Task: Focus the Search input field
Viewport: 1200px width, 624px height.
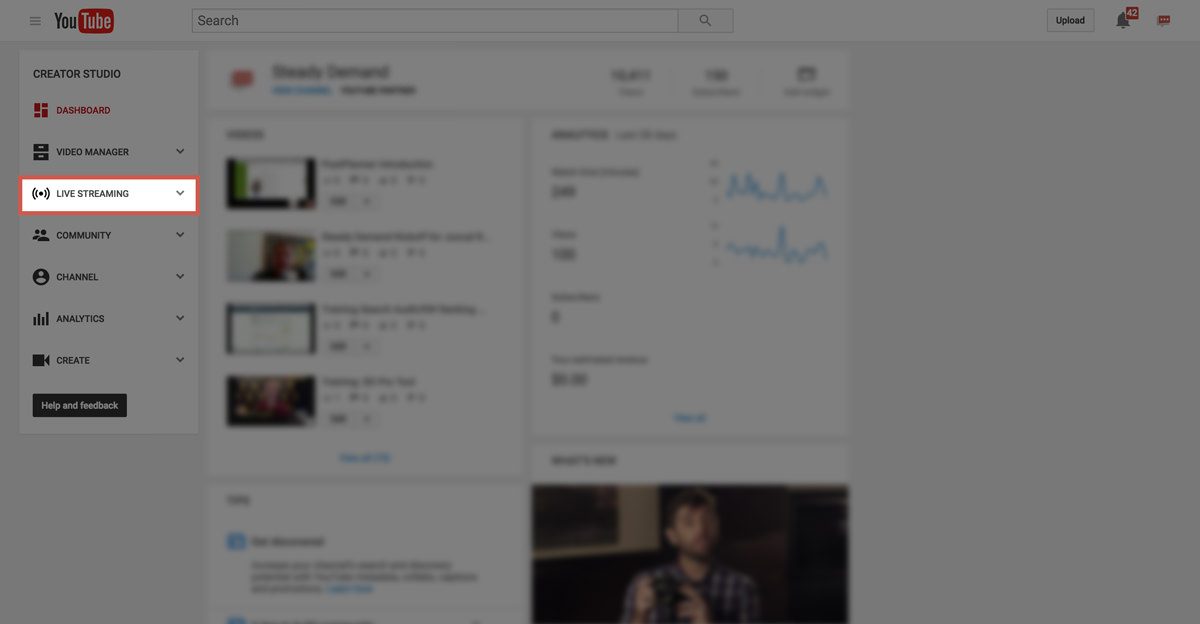Action: pos(435,20)
